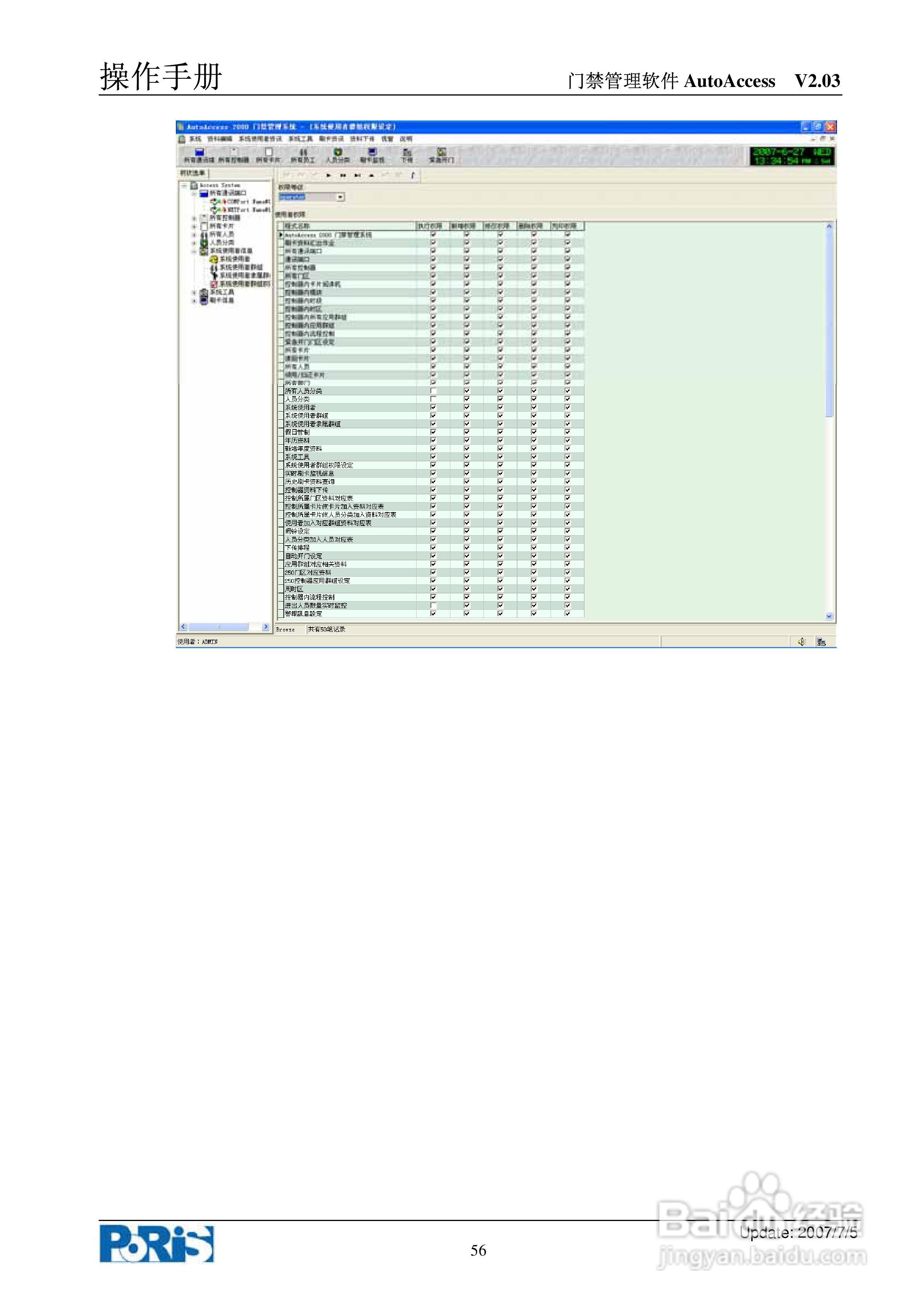Open the 人员分类 toolbar icon
This screenshot has width=924, height=1308.
338,155
